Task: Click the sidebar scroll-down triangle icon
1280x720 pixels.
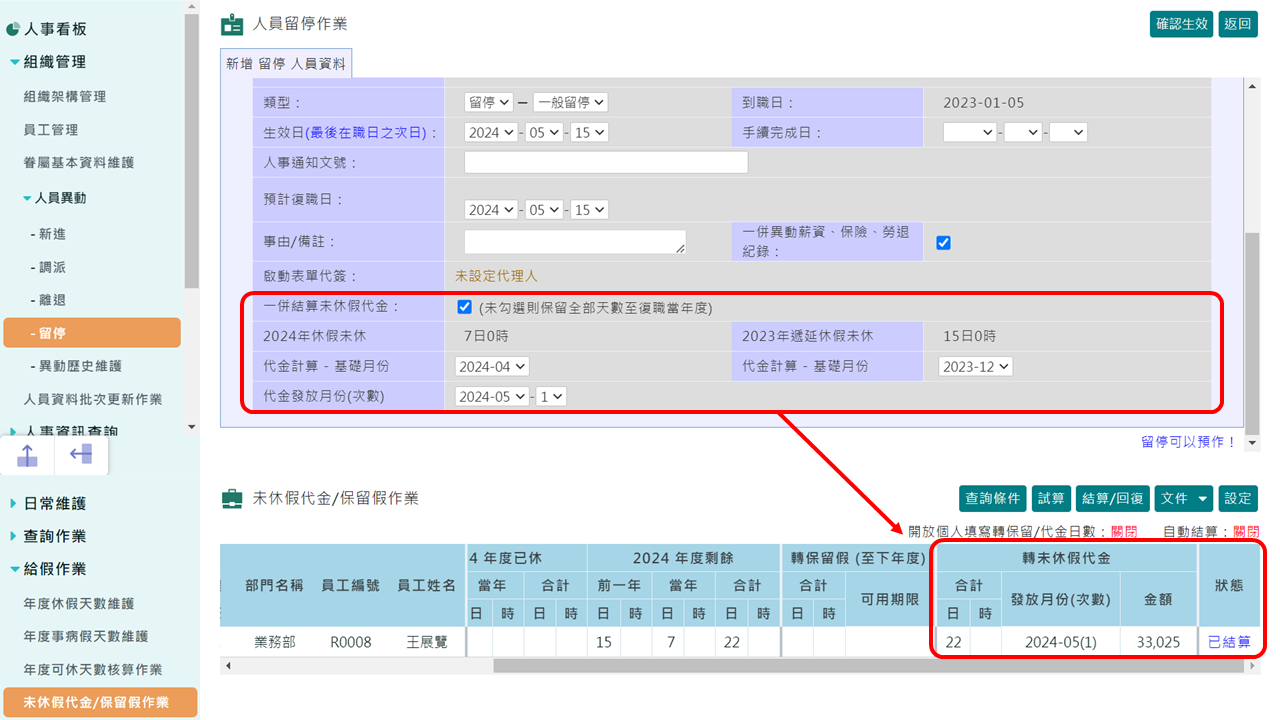Action: click(190, 427)
